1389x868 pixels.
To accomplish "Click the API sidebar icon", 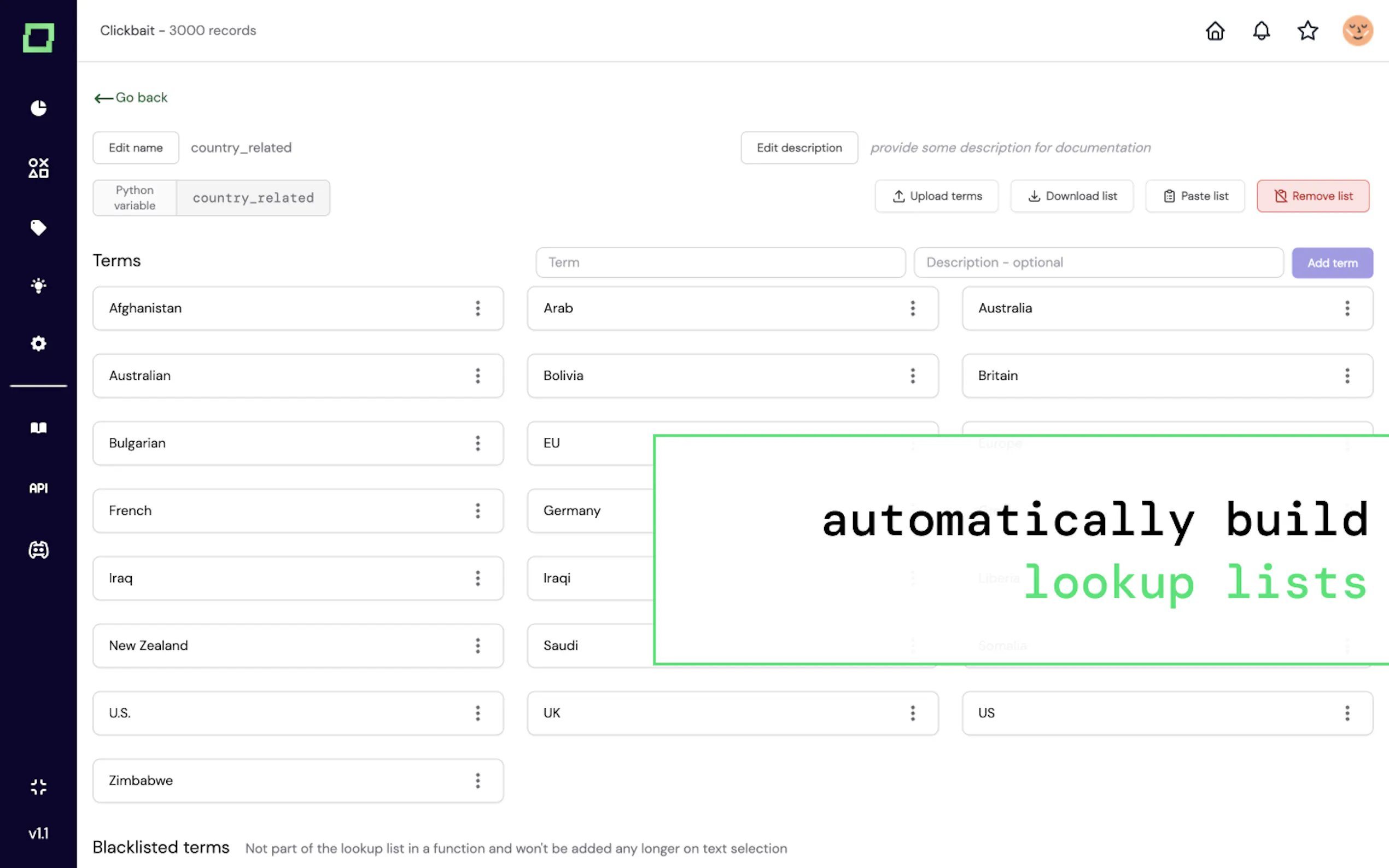I will click(x=38, y=488).
